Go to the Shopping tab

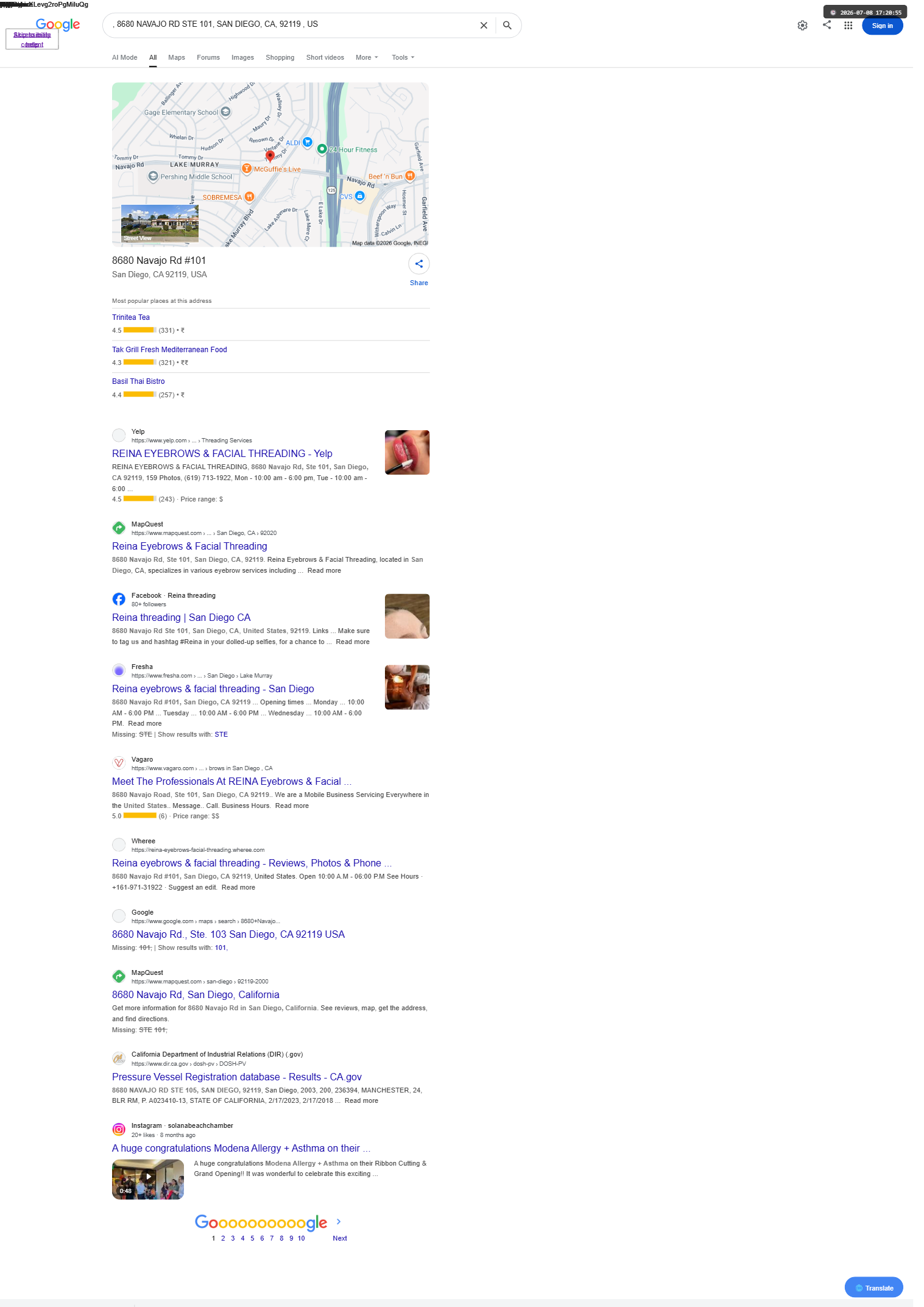(280, 57)
